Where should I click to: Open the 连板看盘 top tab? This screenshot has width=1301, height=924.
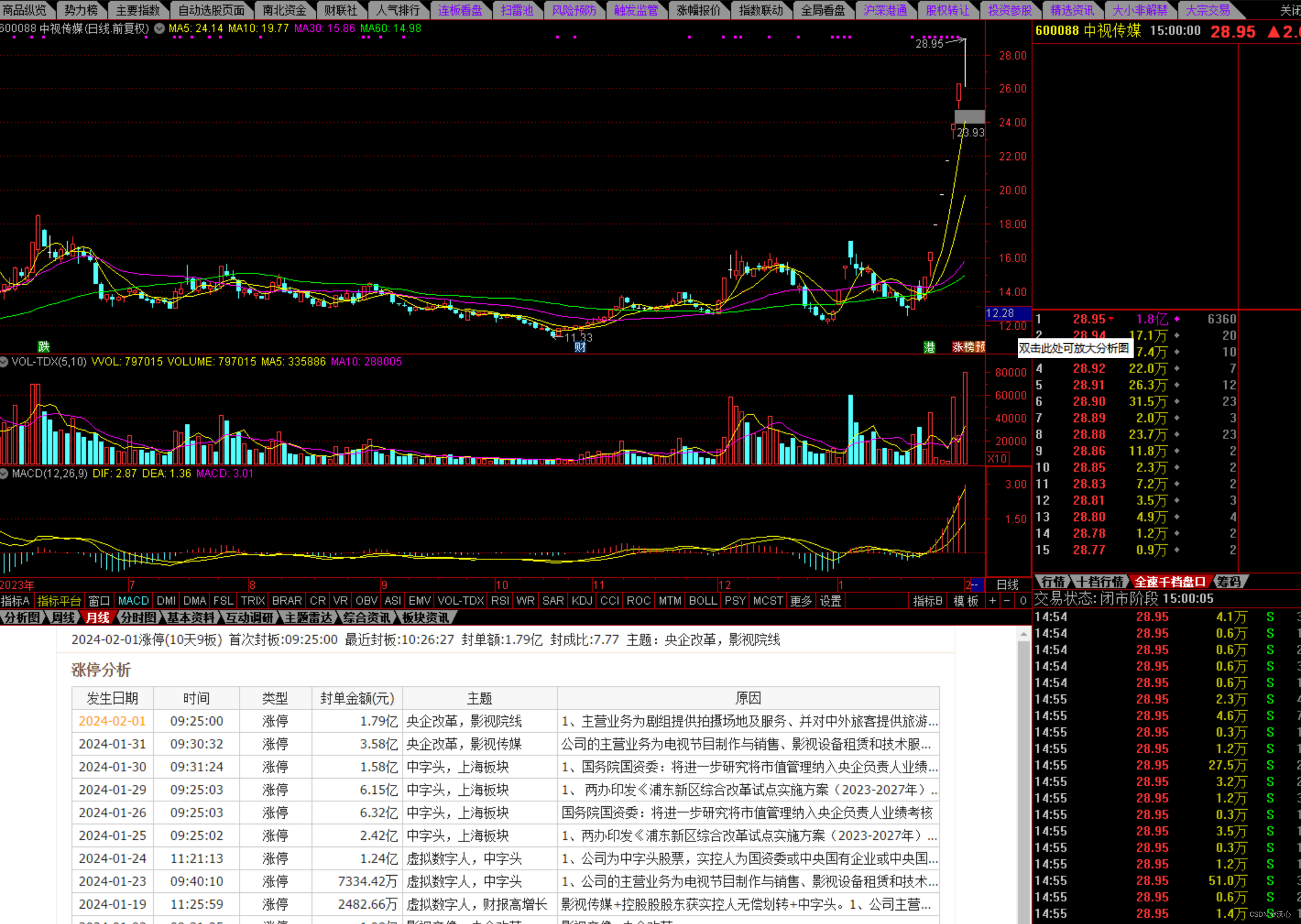tap(460, 10)
